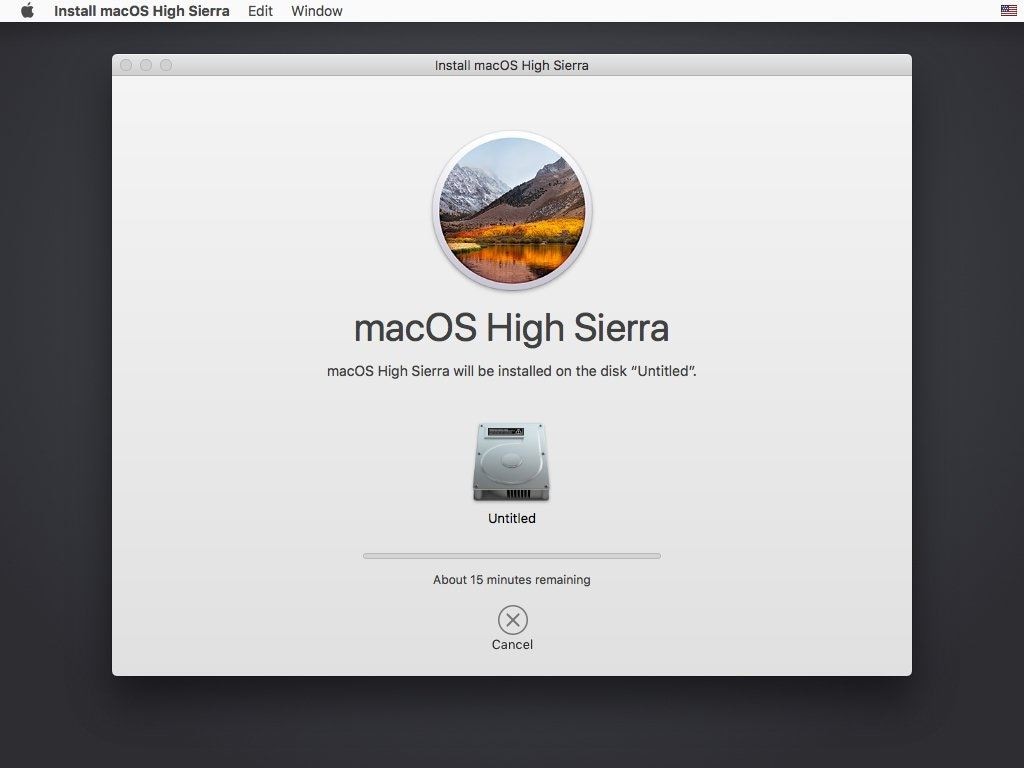Viewport: 1024px width, 768px height.
Task: Click the macOS High Sierra heading
Action: click(511, 328)
